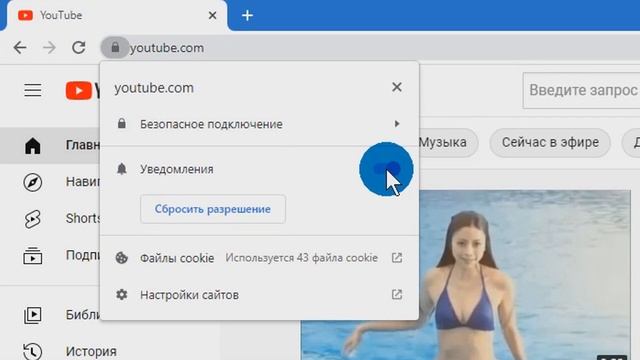
Task: Click the Главная home icon
Action: tap(33, 146)
